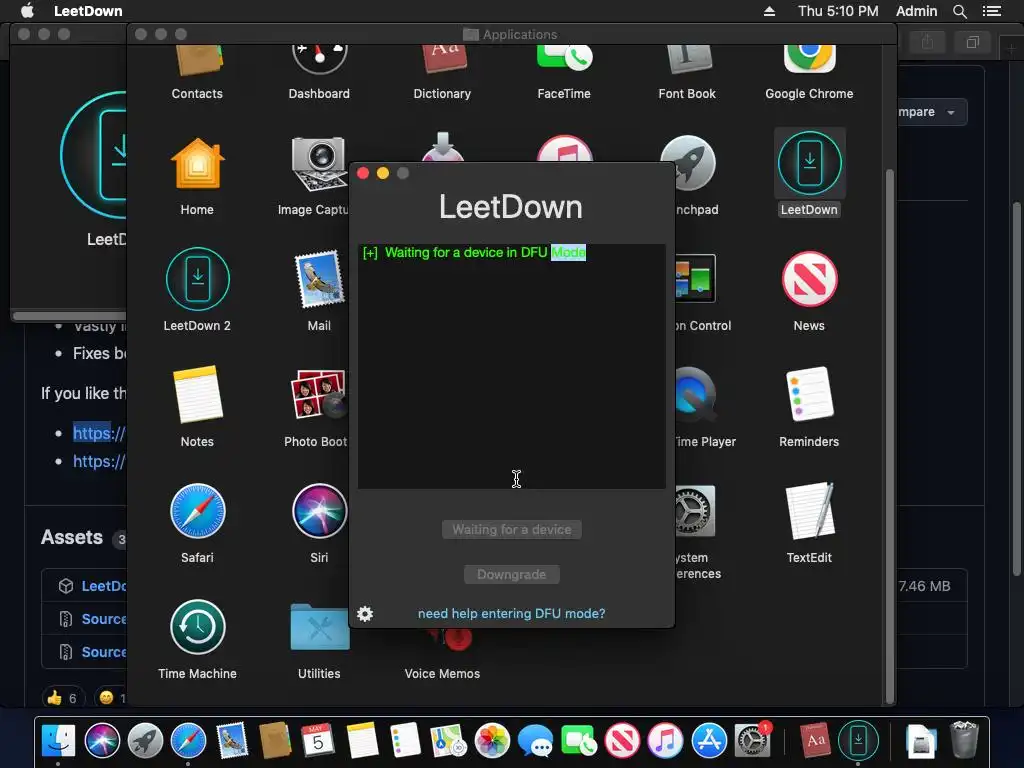Click Finder icon in the Dock
Screen dimensions: 1024x768
coord(58,741)
